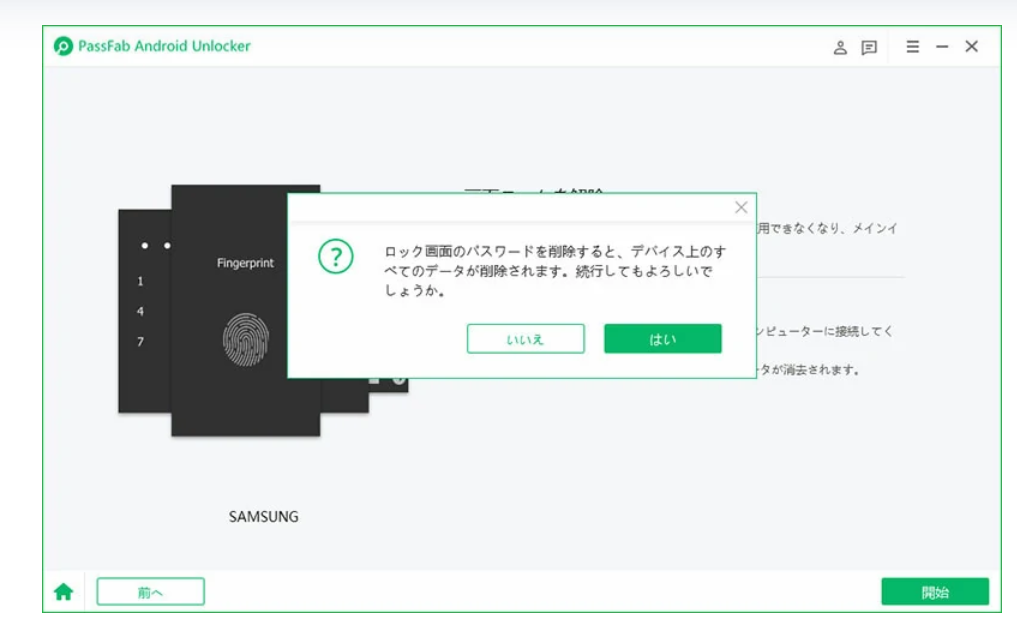Image resolution: width=1017 pixels, height=626 pixels.
Task: Minimize the PassFab window
Action: [942, 47]
